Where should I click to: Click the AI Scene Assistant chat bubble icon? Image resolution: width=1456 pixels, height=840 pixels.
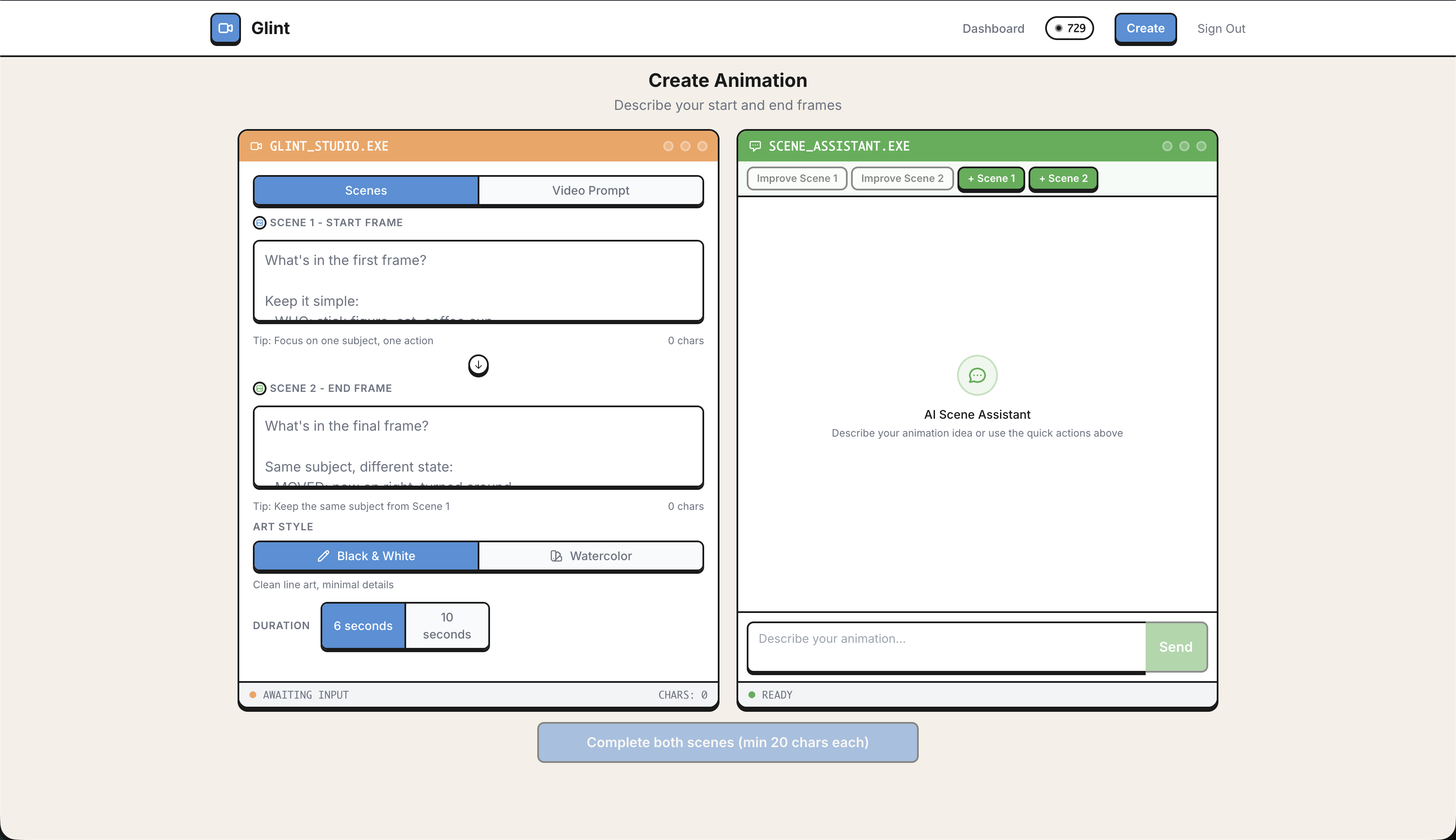tap(977, 376)
